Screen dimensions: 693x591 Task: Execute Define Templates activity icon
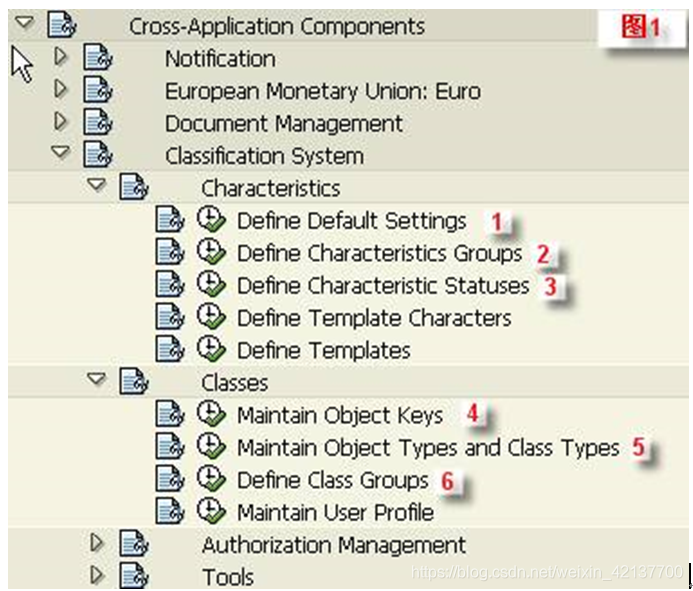211,348
